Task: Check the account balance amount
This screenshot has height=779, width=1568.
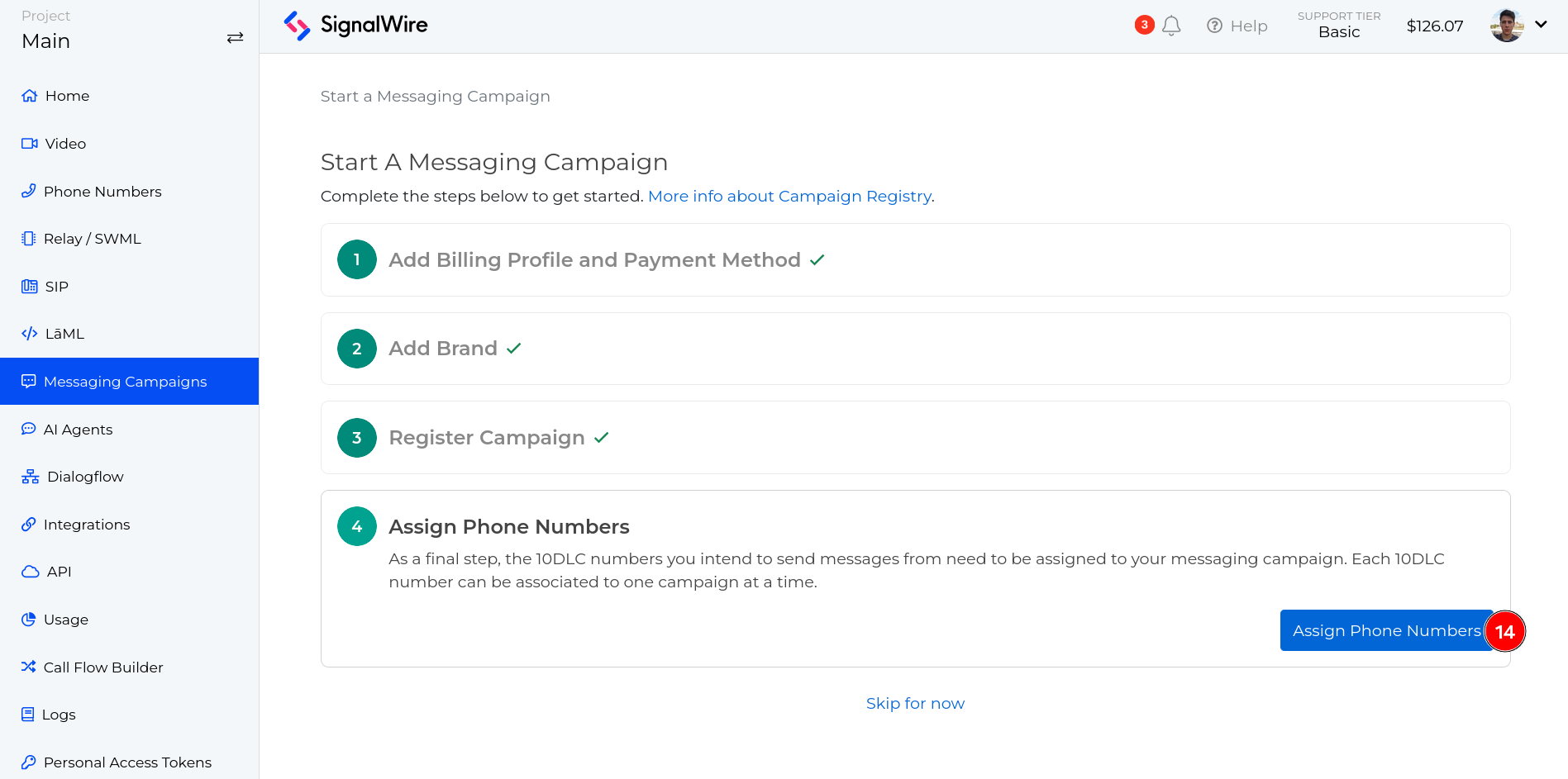Action: tap(1434, 26)
